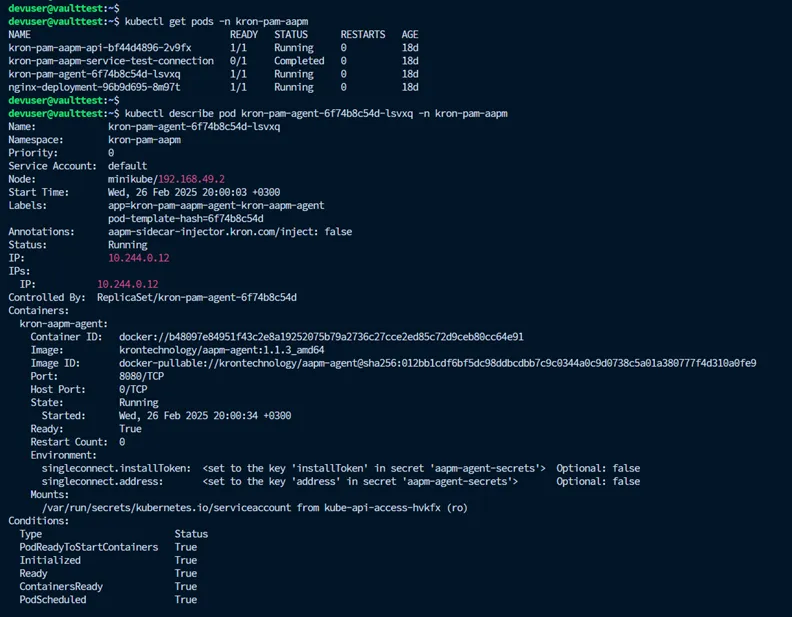Select the docker:// Container ID value
Image resolution: width=792 pixels, height=617 pixels.
point(321,337)
